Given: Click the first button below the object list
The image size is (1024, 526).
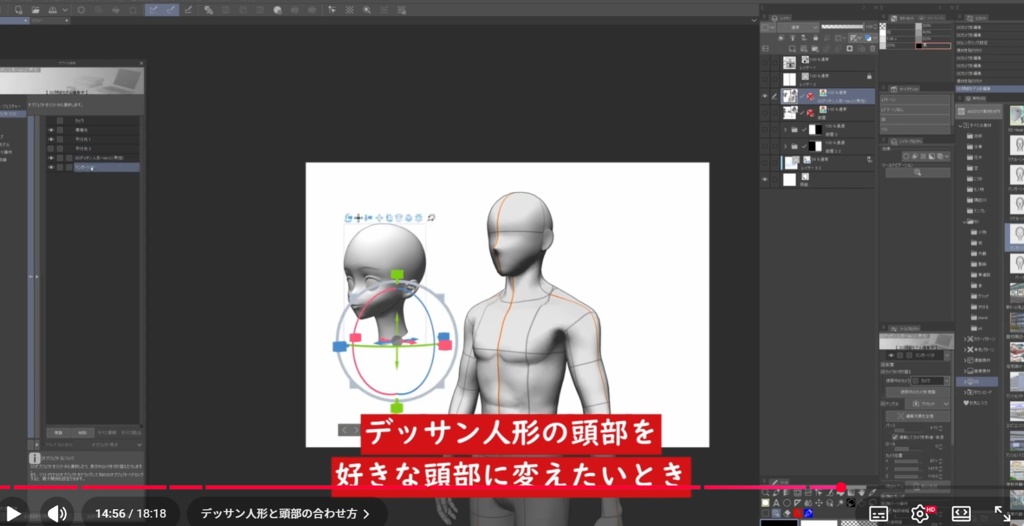Looking at the screenshot, I should pyautogui.click(x=59, y=433).
